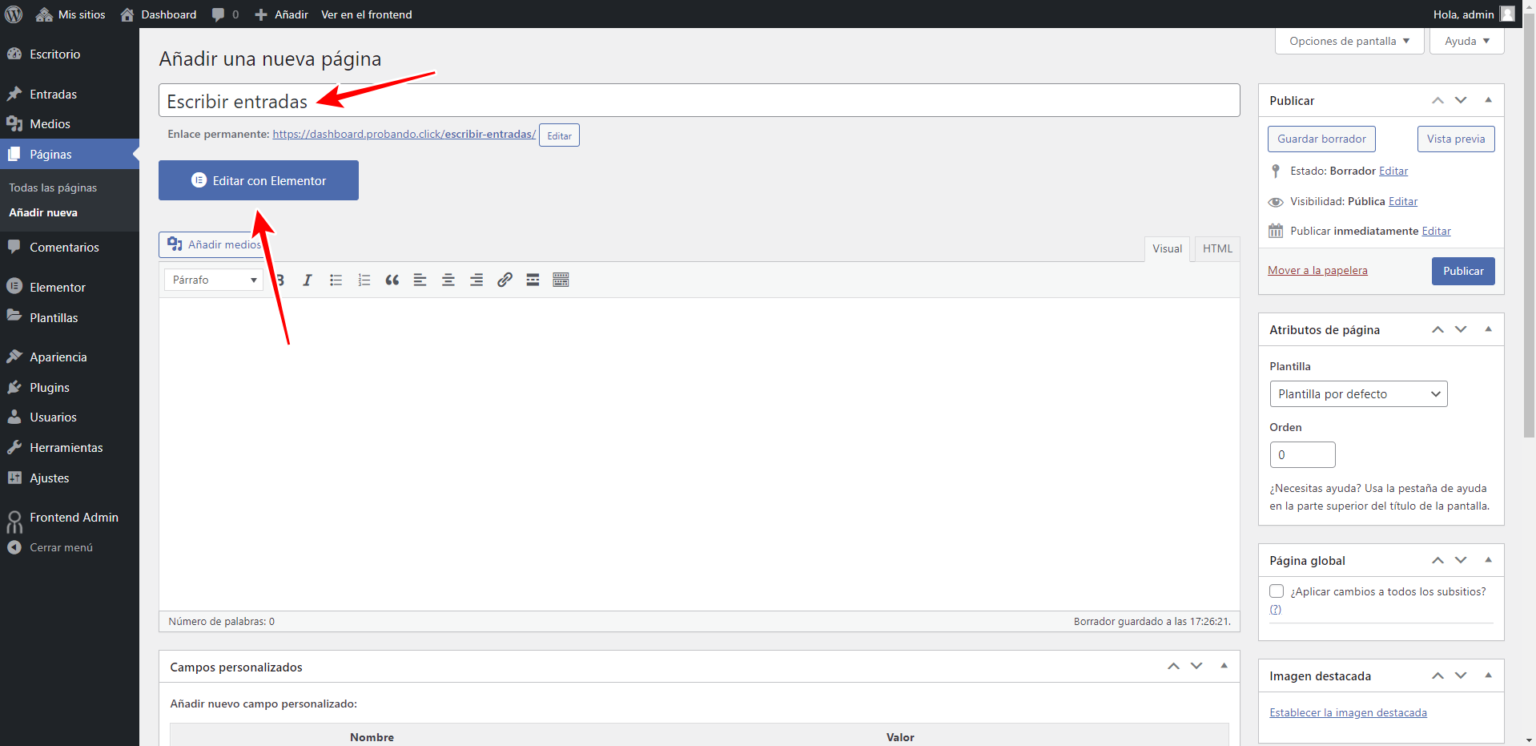This screenshot has width=1536, height=746.
Task: Set the page order value
Action: [1302, 454]
